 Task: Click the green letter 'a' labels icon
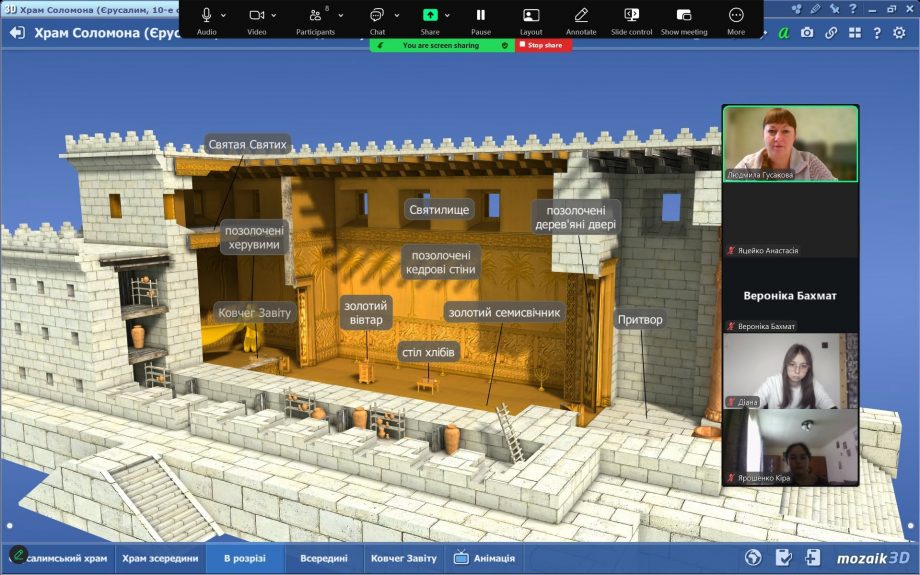[x=784, y=33]
